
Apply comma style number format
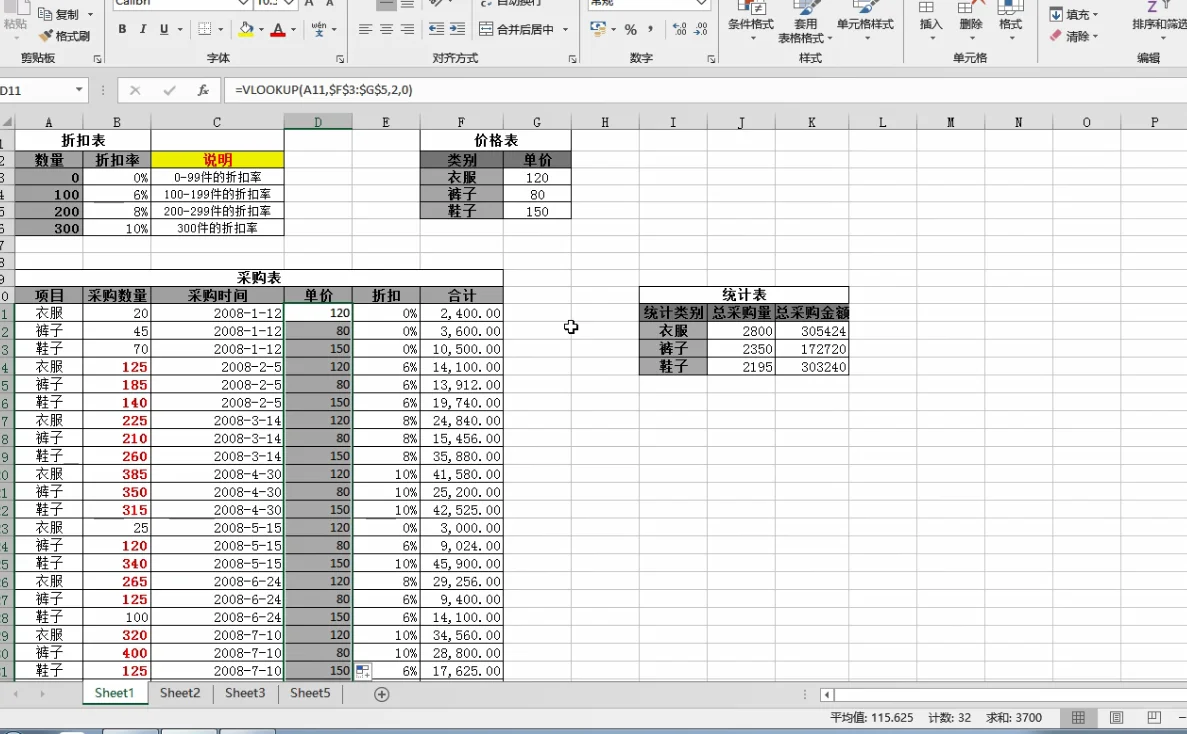pos(650,30)
